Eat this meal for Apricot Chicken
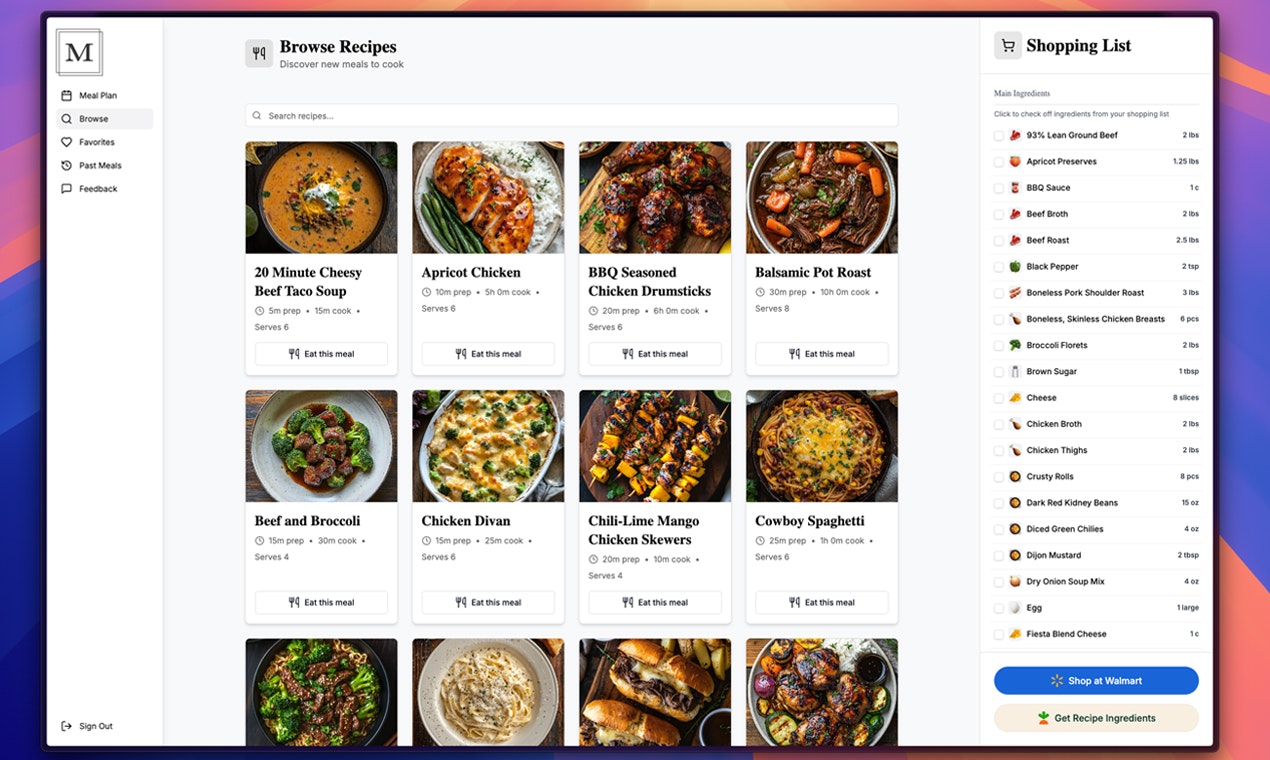The image size is (1270, 760). pos(488,354)
